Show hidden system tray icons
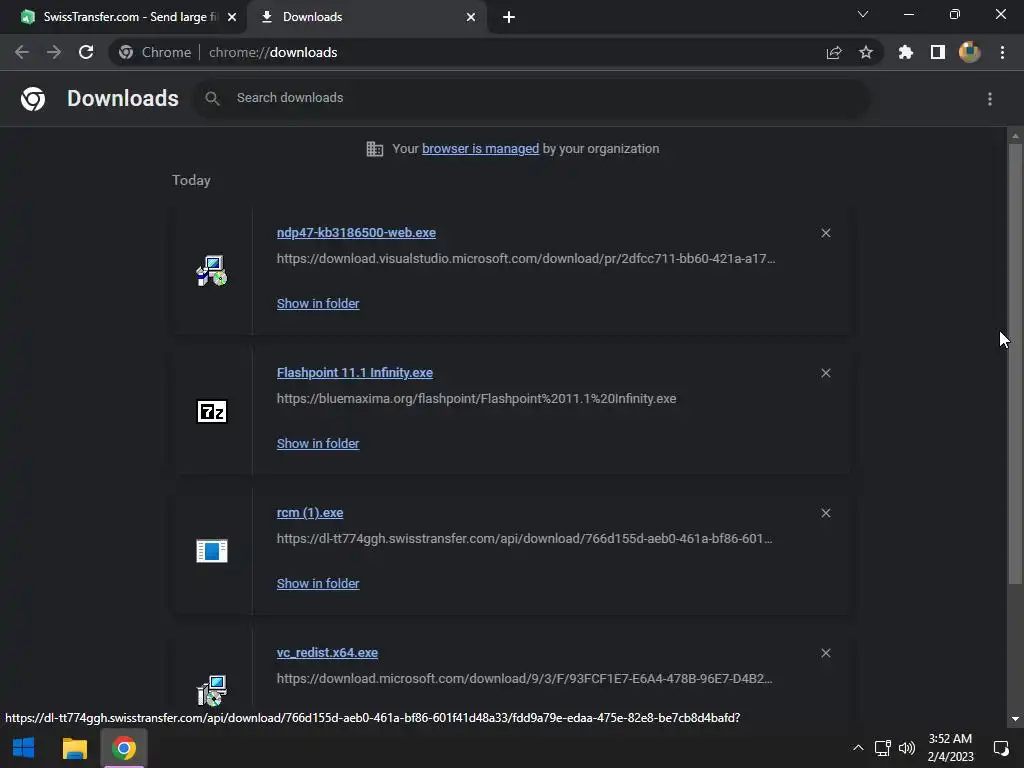Viewport: 1024px width, 768px height. 858,748
